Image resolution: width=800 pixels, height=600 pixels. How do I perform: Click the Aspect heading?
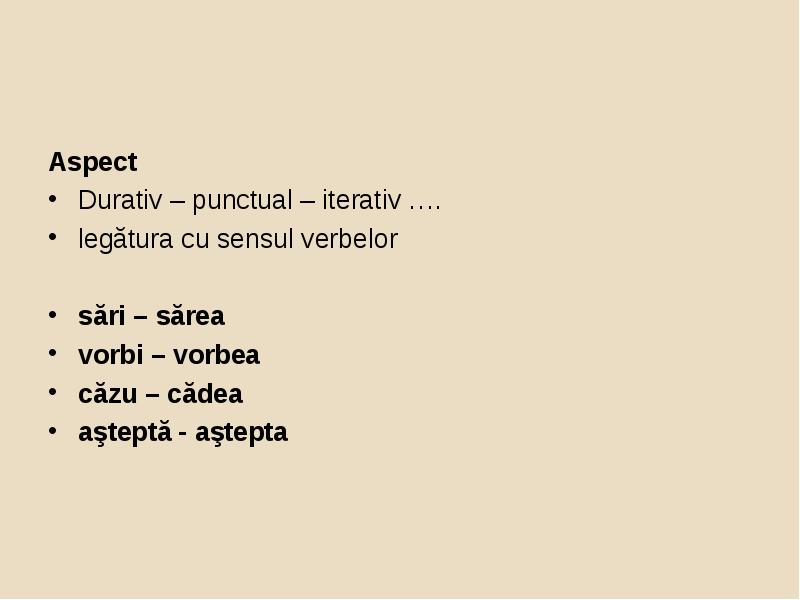point(93,163)
